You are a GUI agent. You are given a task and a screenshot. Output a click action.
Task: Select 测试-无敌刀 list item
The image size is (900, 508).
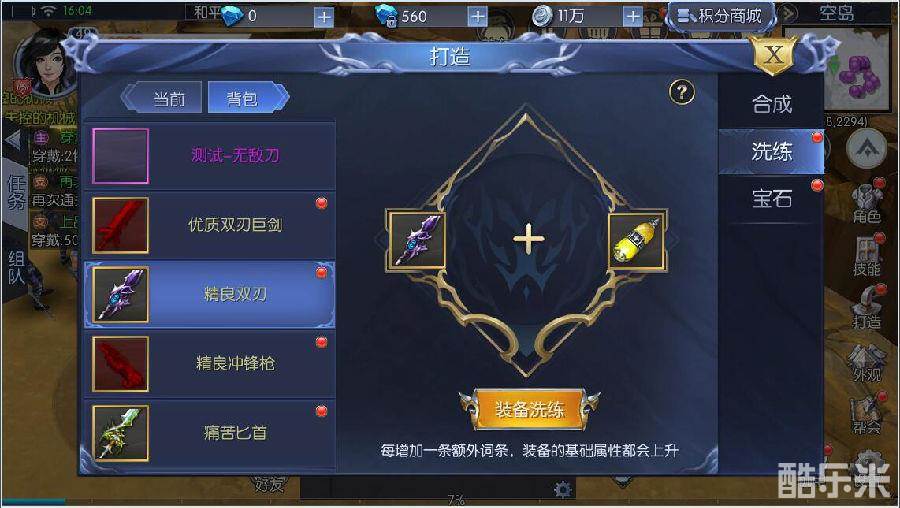tap(210, 156)
